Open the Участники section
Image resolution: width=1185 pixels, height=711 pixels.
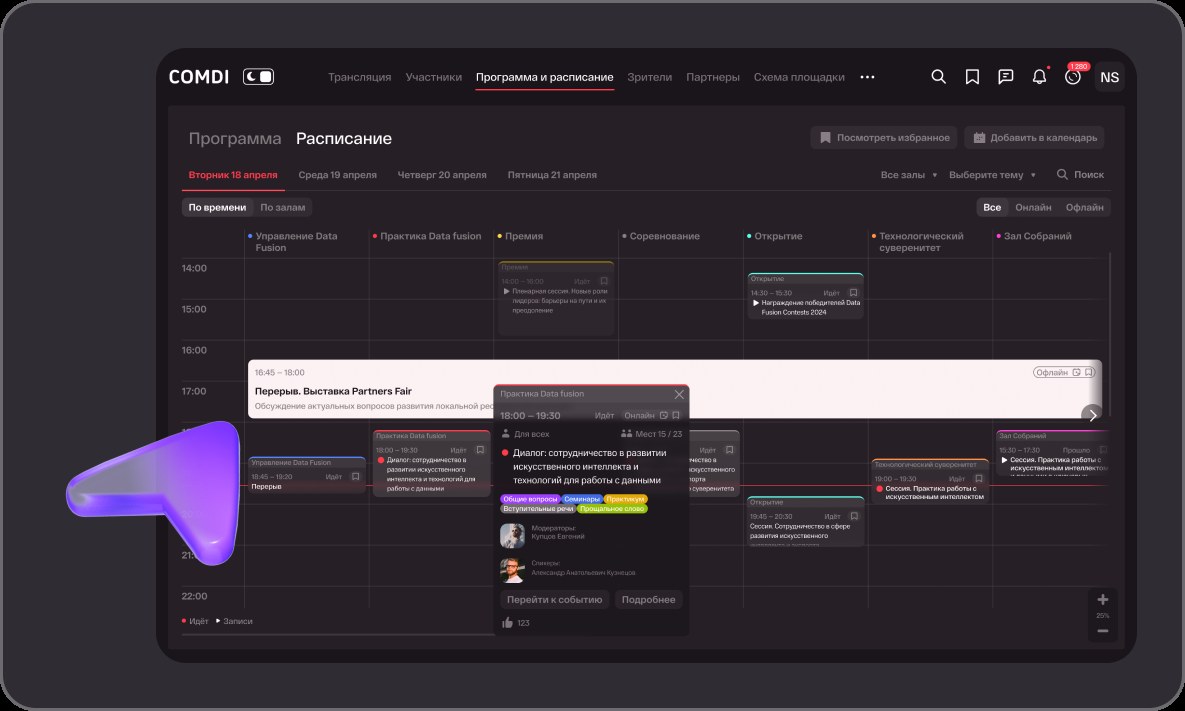tap(434, 77)
